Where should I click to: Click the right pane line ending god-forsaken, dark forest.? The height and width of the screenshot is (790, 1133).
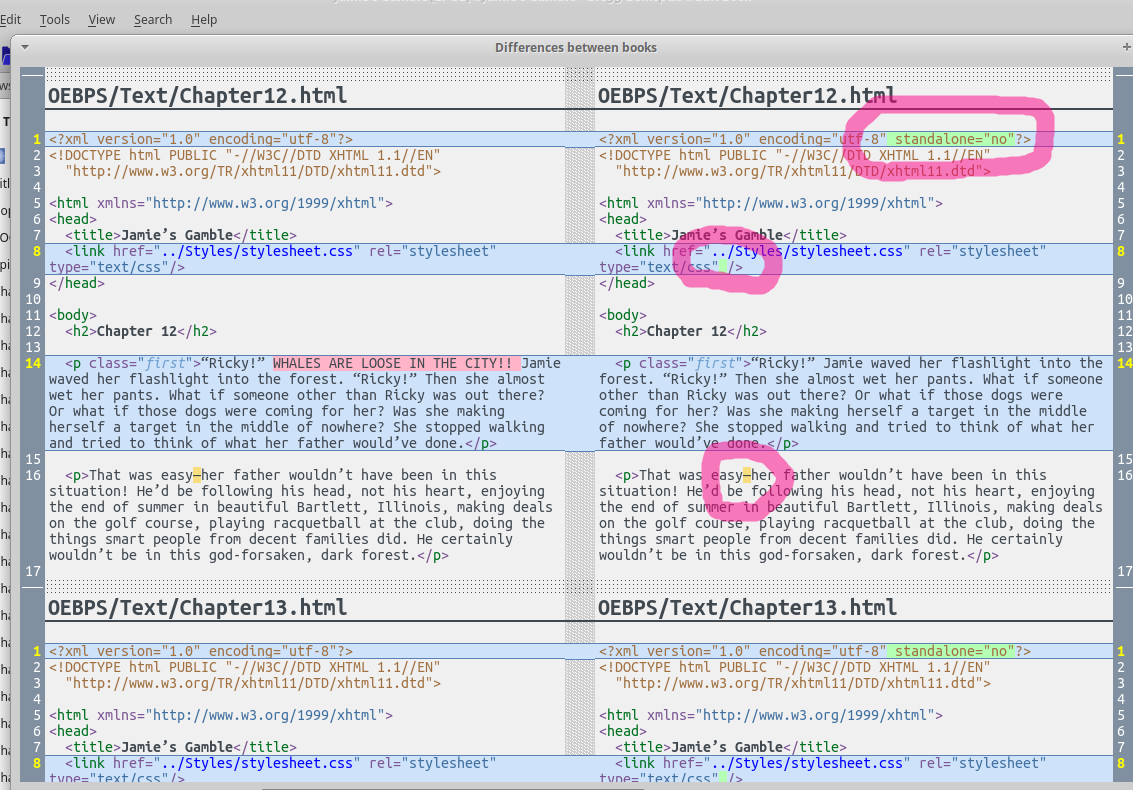[798, 555]
